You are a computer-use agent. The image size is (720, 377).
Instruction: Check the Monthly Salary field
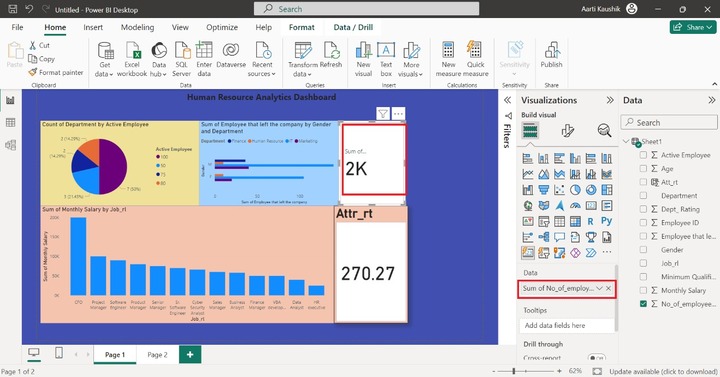tap(643, 290)
